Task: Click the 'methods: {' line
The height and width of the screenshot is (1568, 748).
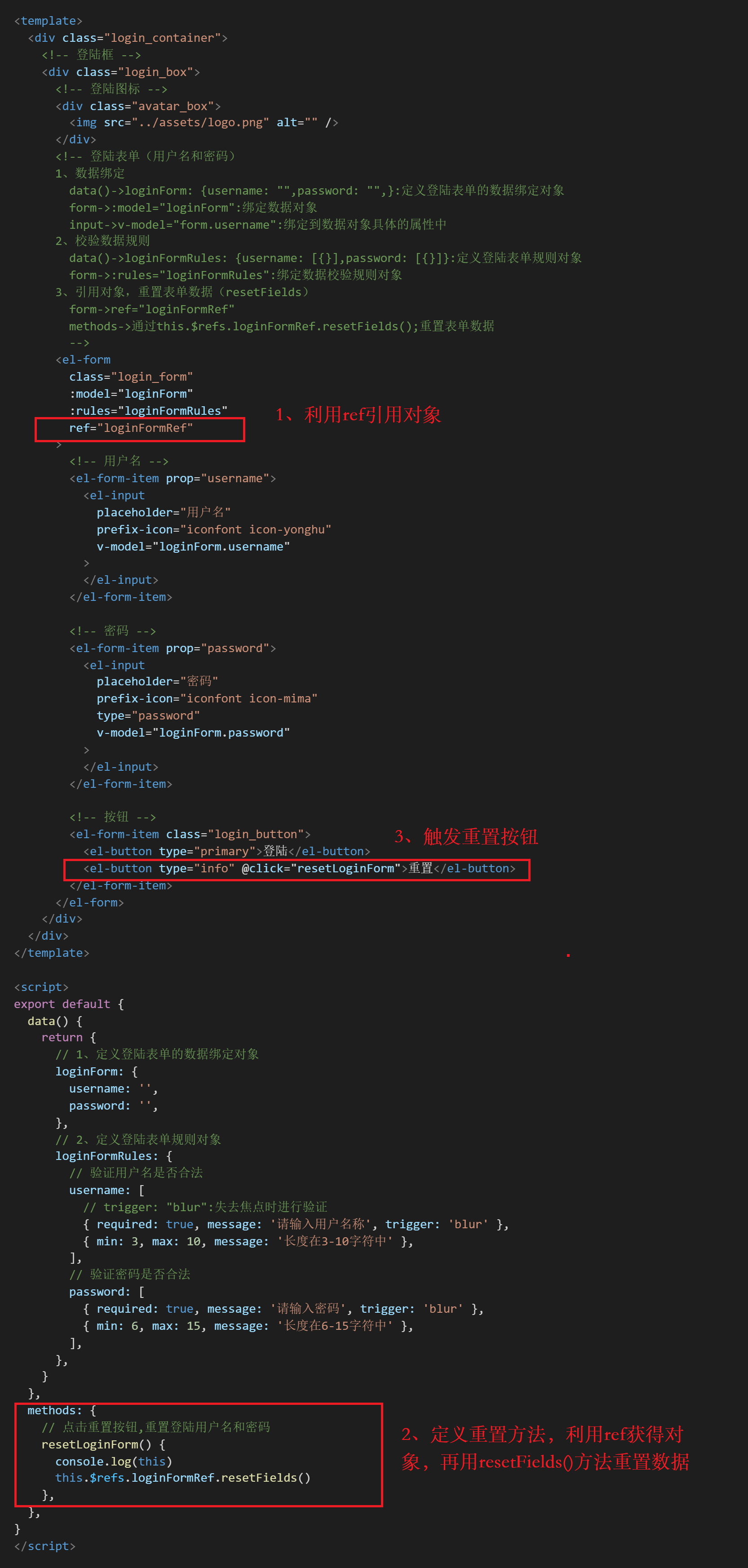Action: tap(62, 1411)
